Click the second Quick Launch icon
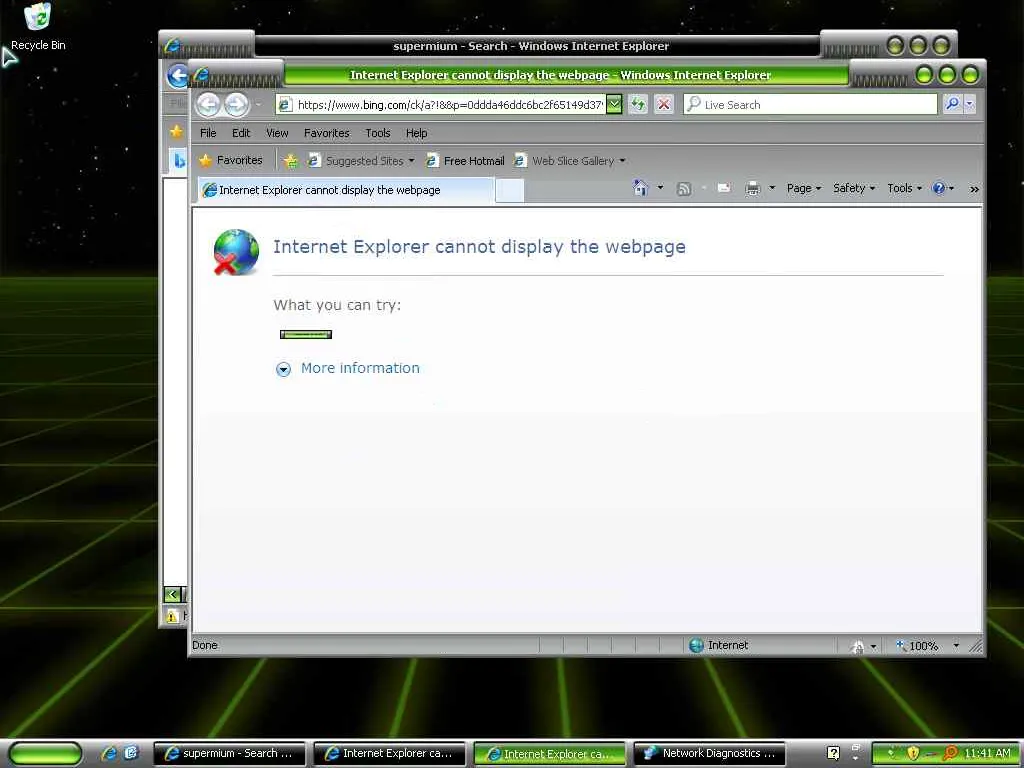Image resolution: width=1024 pixels, height=768 pixels. click(130, 754)
